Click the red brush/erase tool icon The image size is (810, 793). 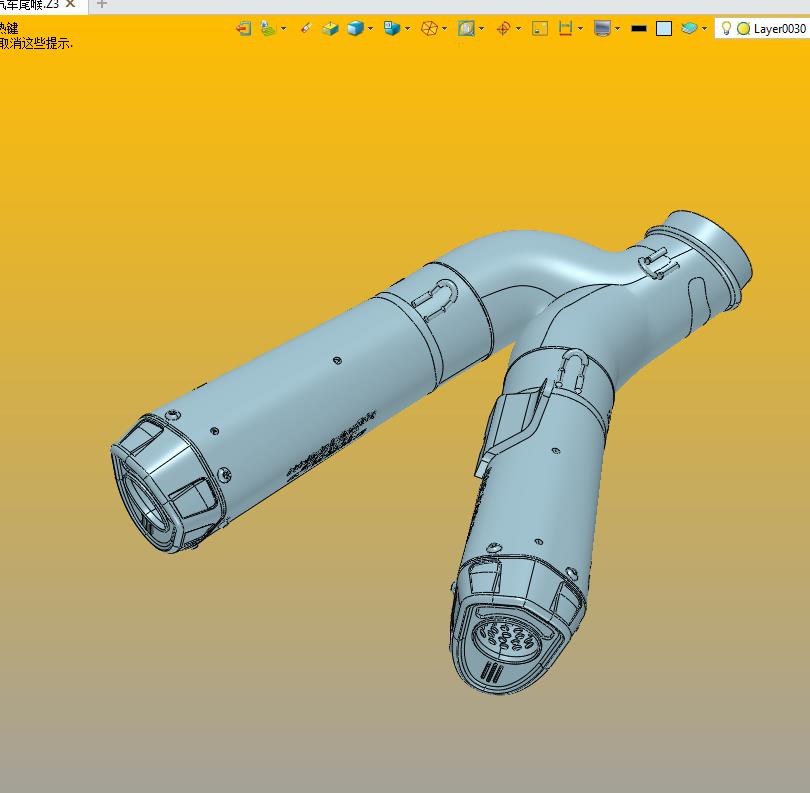pos(306,28)
